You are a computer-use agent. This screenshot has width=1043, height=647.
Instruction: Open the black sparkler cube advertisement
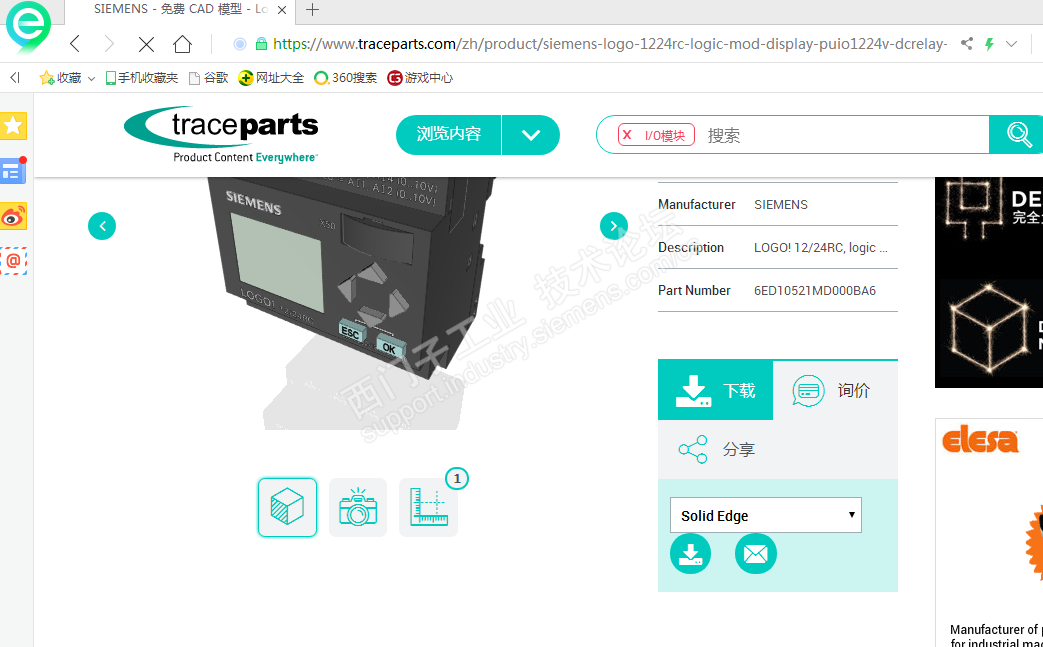989,282
